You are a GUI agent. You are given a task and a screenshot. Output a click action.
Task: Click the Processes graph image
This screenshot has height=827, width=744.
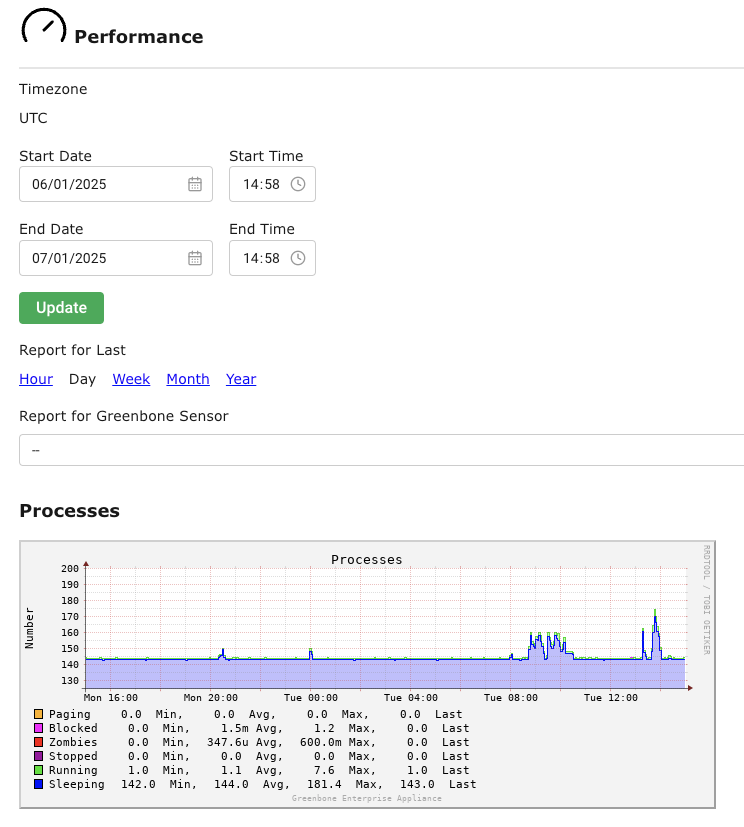tap(367, 630)
